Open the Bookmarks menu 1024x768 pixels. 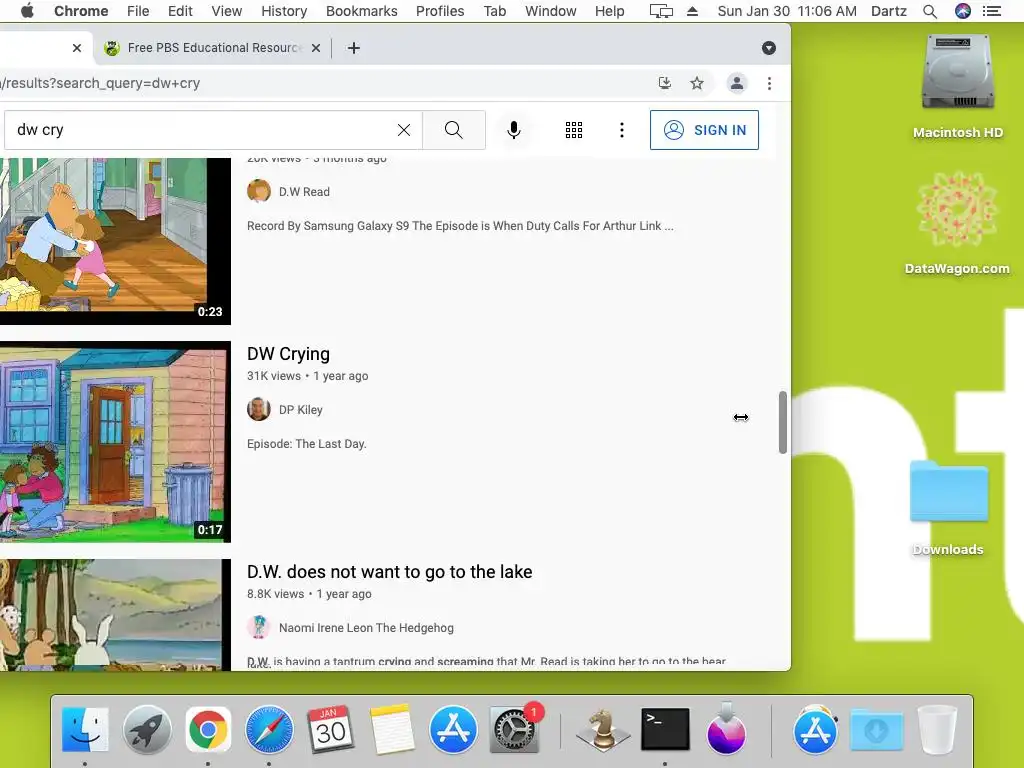pos(361,11)
